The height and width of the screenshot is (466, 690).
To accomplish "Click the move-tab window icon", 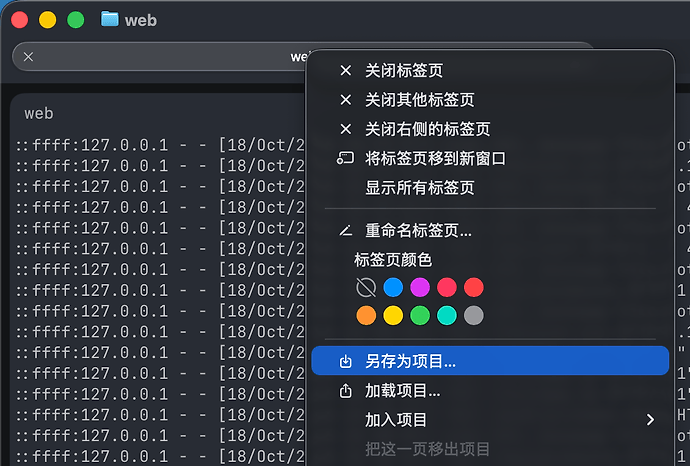I will click(x=345, y=158).
